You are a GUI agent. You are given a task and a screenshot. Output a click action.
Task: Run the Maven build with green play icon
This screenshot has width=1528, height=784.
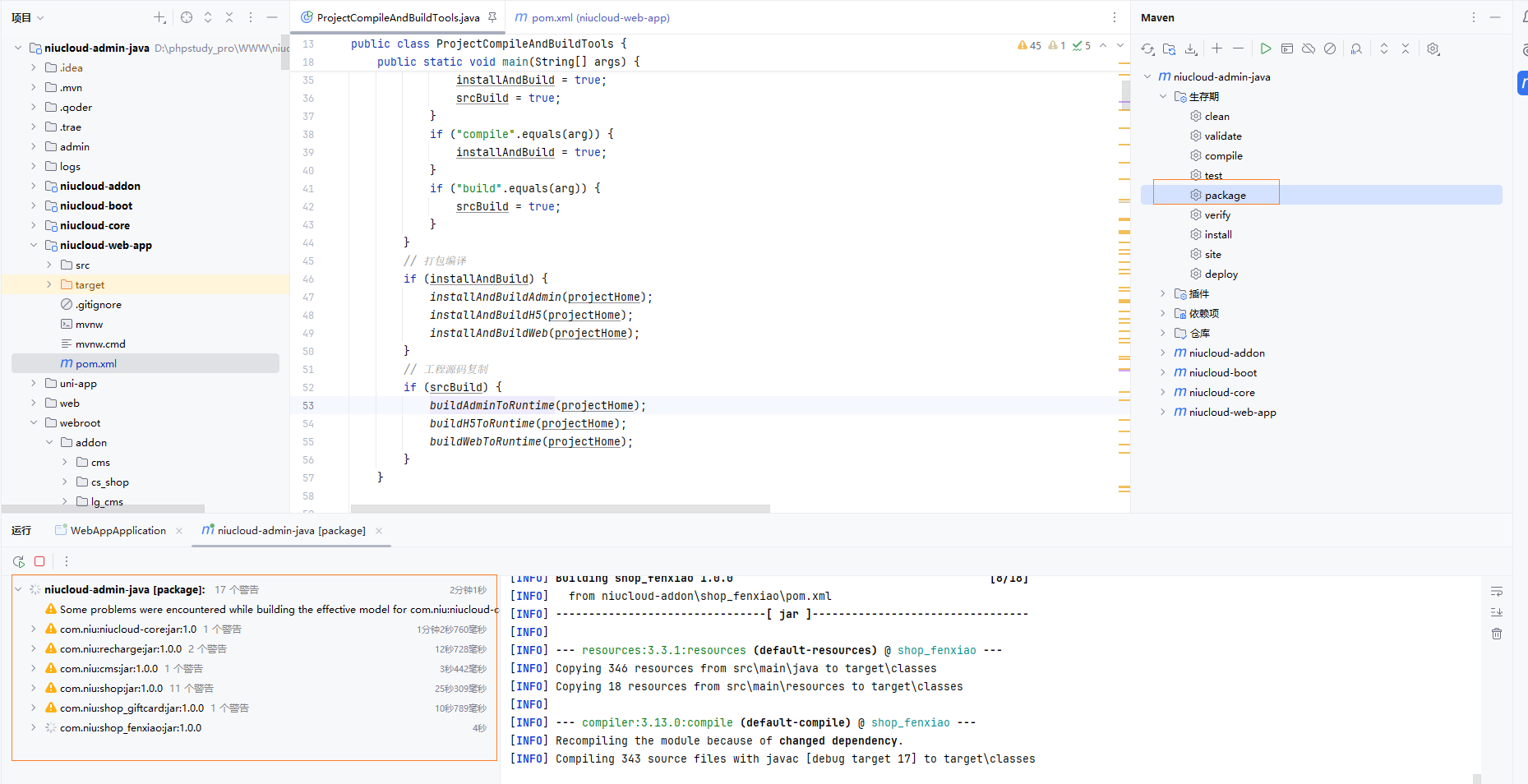tap(1266, 49)
